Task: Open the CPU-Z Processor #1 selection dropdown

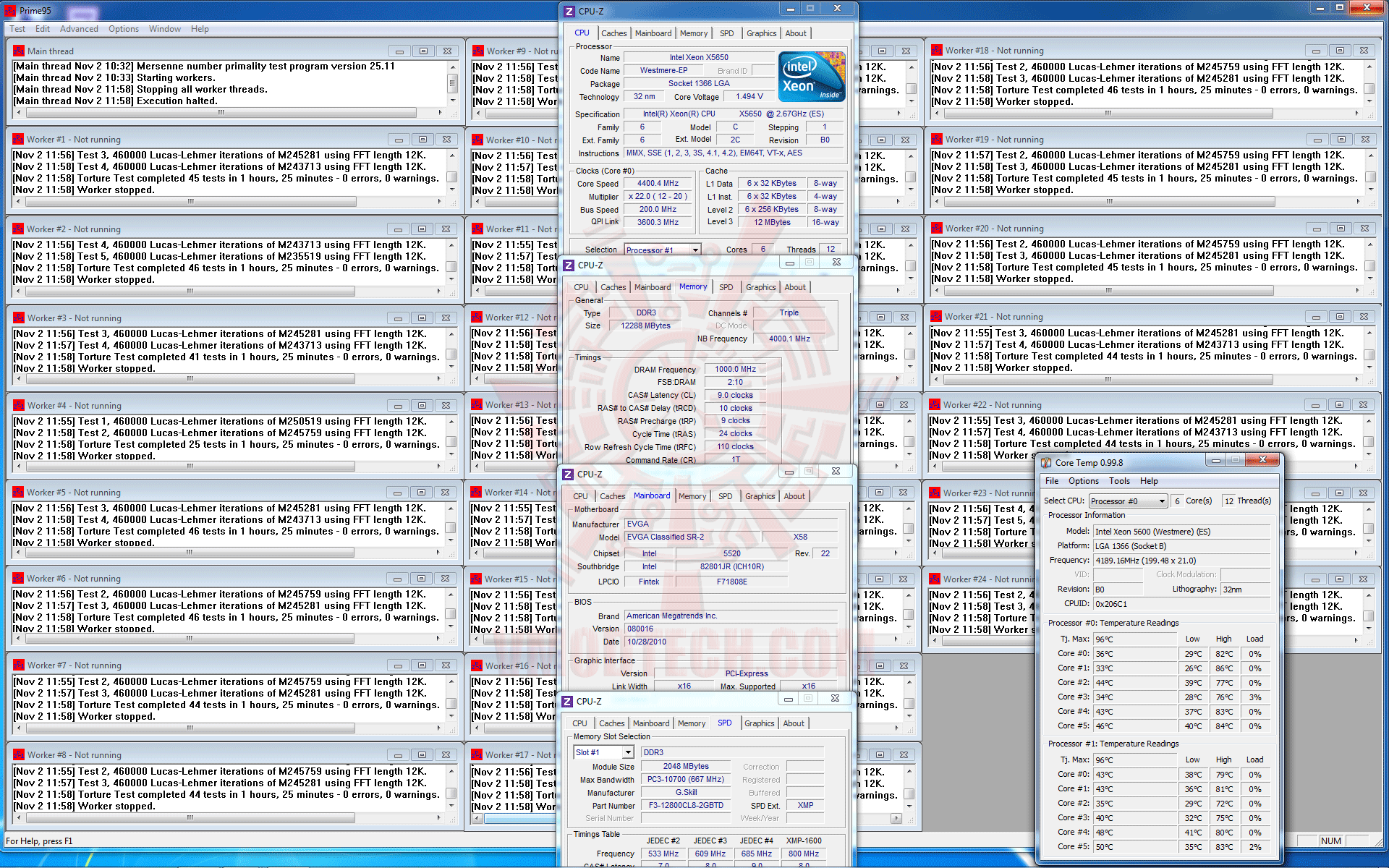Action: tap(695, 250)
